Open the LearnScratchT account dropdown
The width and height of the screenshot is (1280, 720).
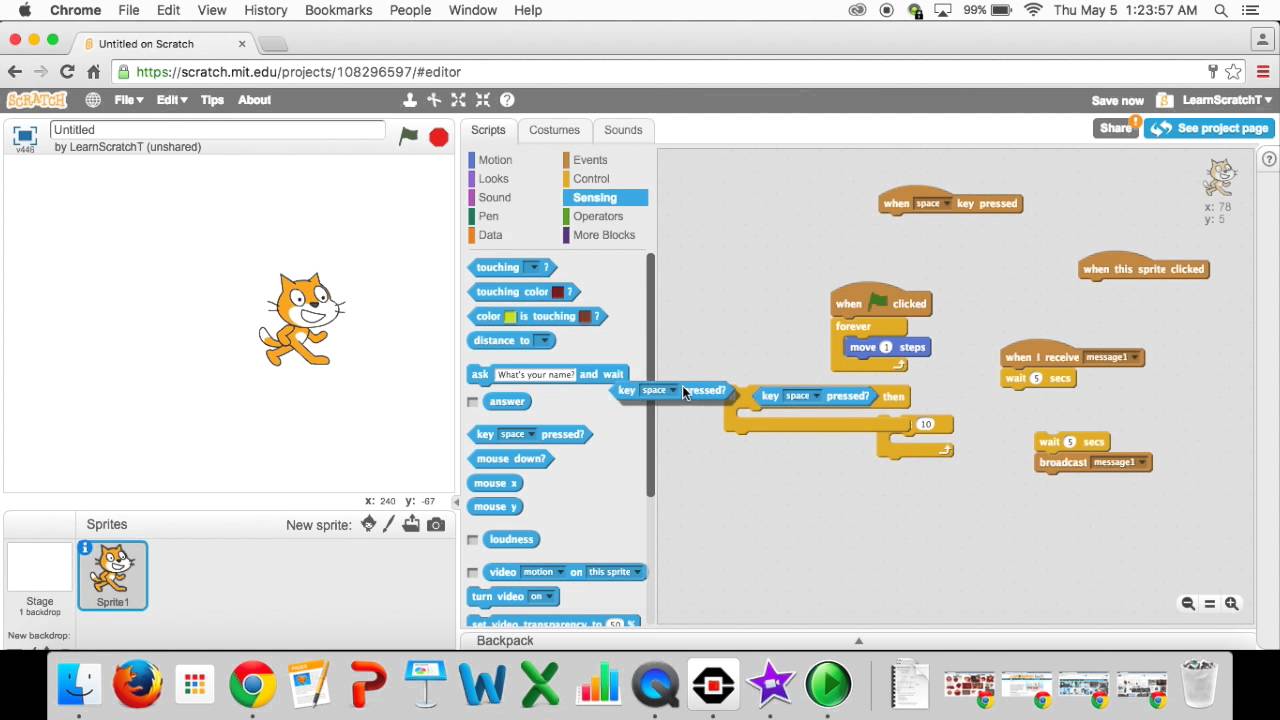[x=1227, y=100]
